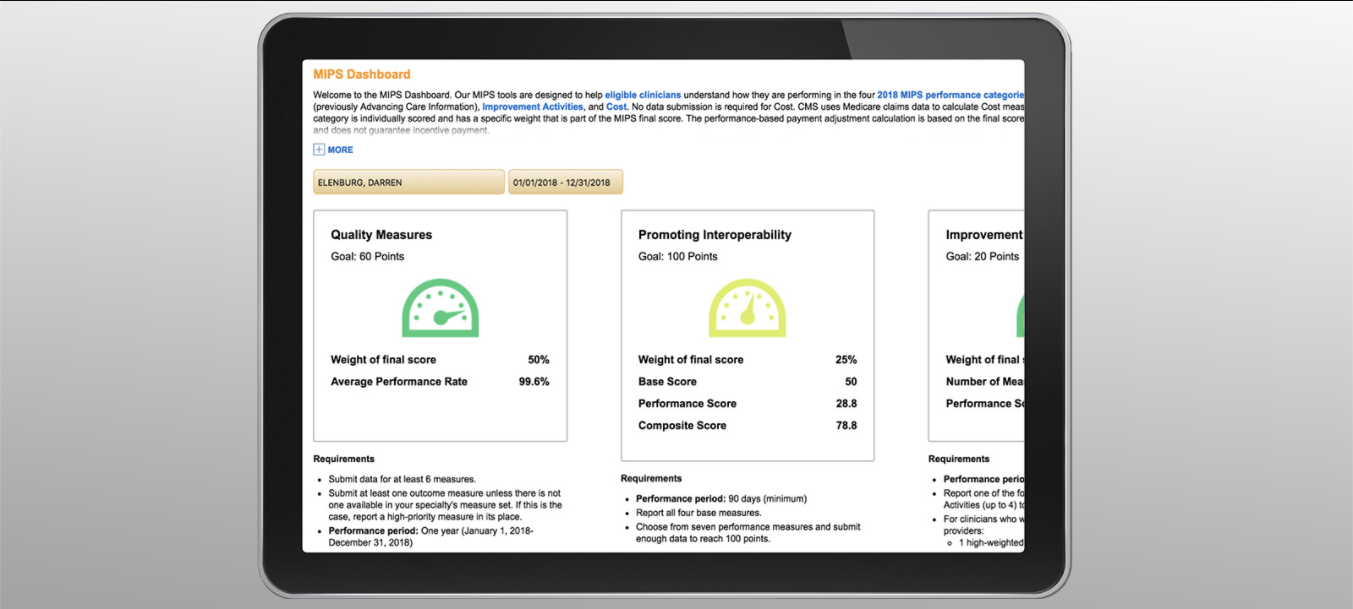
Task: Click the Performance Score value 28.8
Action: [x=847, y=404]
